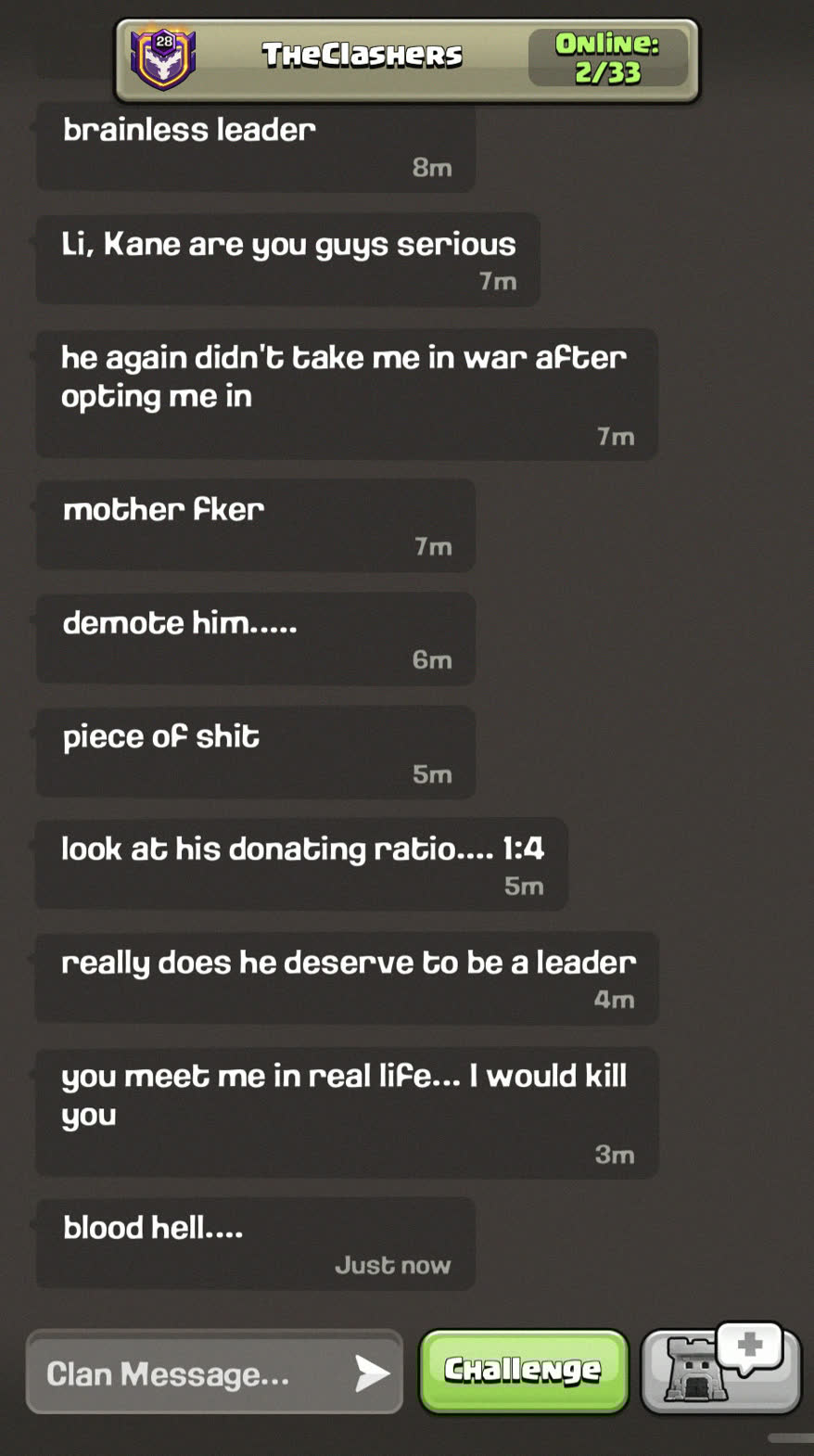Select the 'blood hell....' chat bubble
814x1456 pixels.
[255, 1243]
